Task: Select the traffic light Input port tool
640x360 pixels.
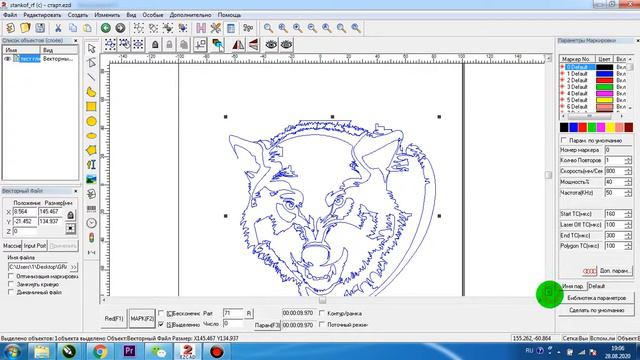Action: [91, 238]
